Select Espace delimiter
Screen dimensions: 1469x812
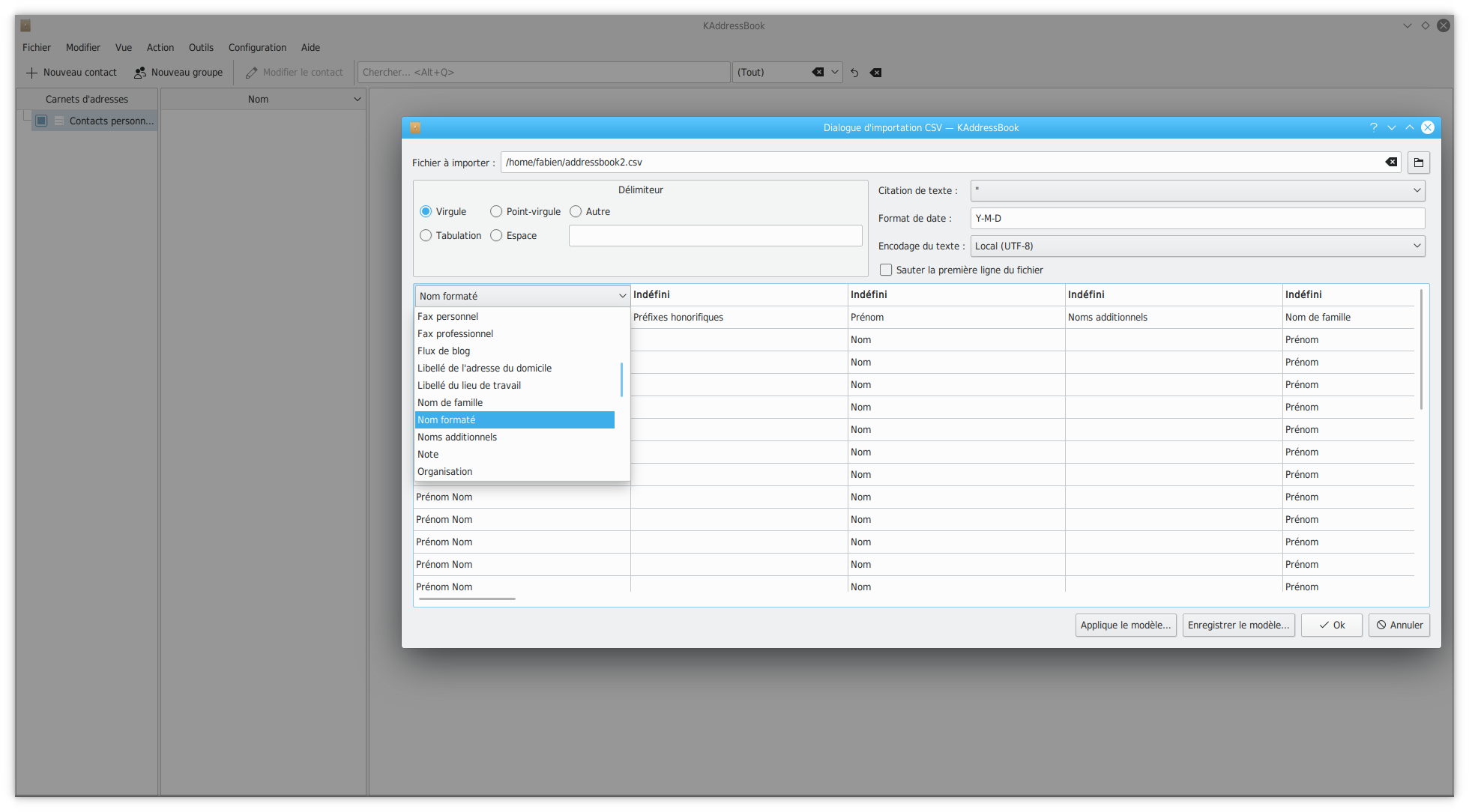tap(496, 236)
